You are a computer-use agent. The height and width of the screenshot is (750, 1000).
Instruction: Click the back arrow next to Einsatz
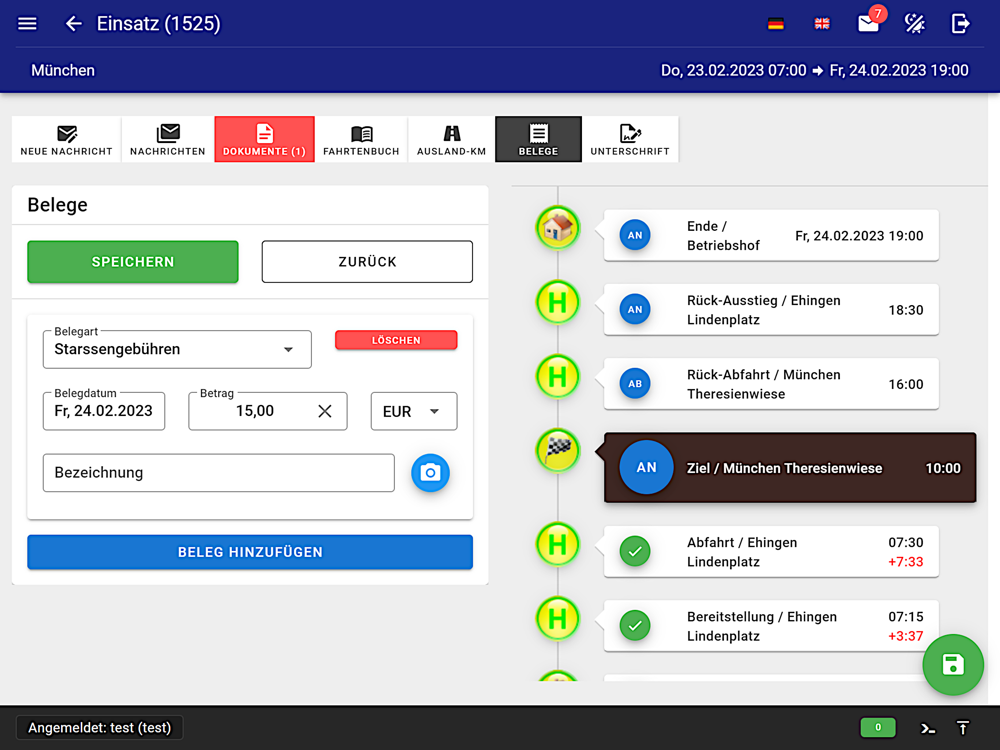pyautogui.click(x=73, y=24)
